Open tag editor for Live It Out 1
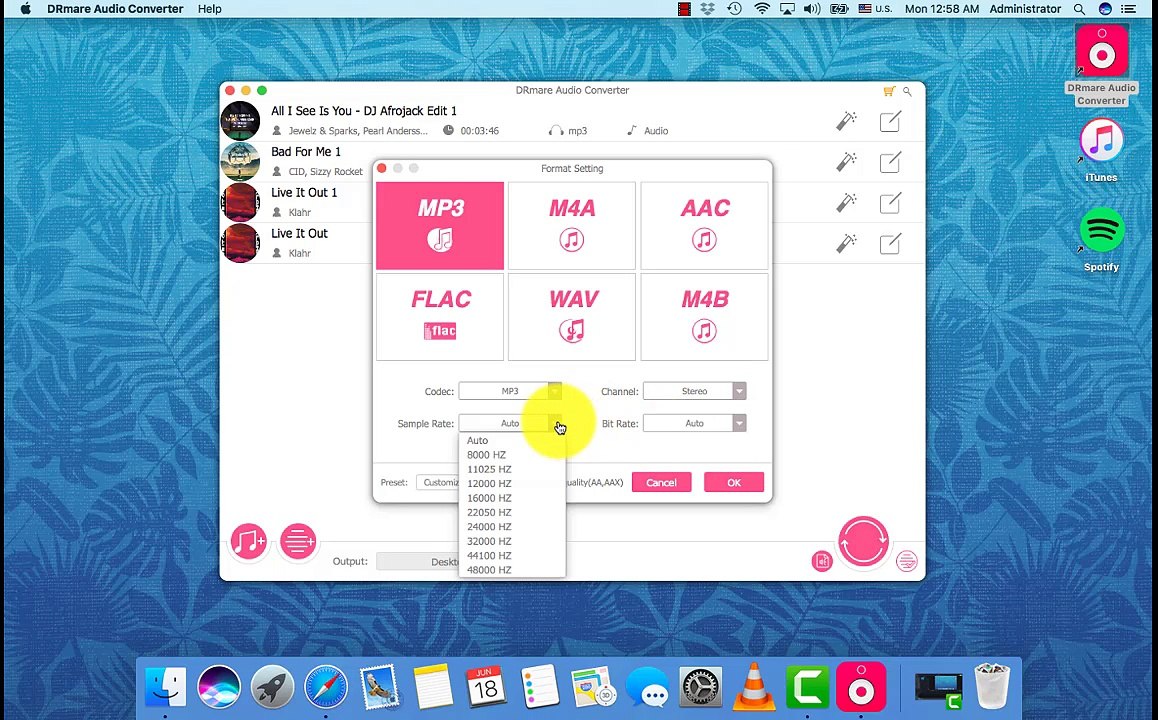Viewport: 1158px width, 720px height. 890,202
